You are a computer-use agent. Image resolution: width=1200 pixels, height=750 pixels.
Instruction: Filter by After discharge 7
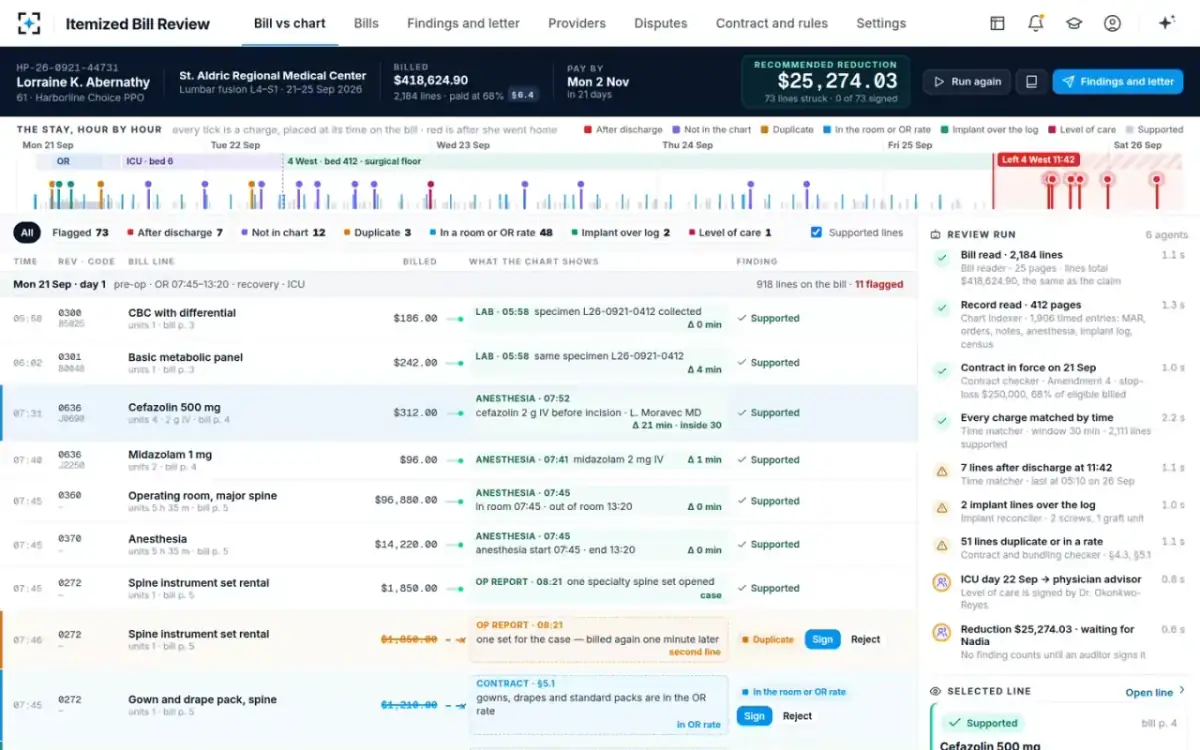point(175,232)
